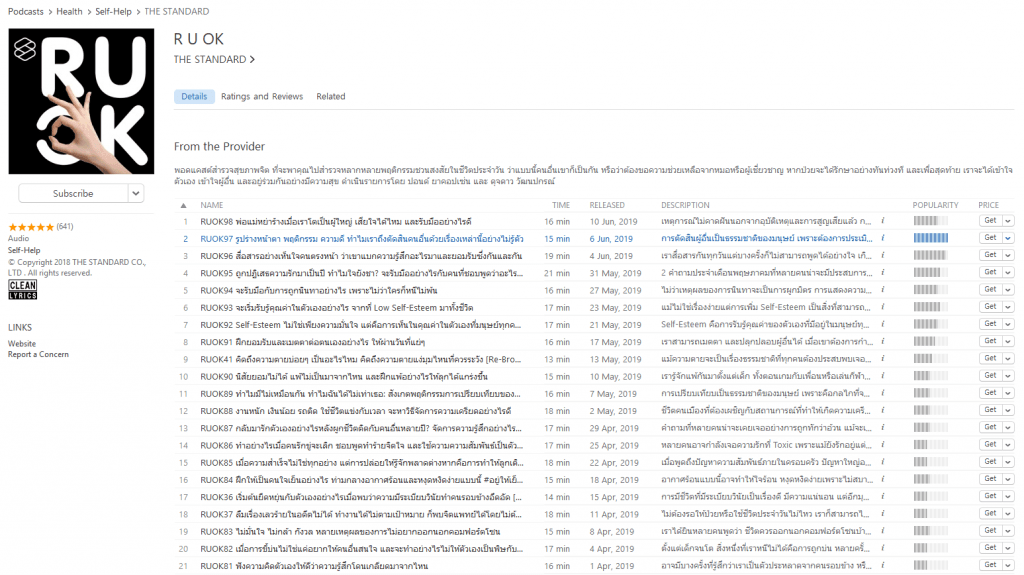Expand Get options for RUOK95 episode
This screenshot has width=1024, height=575.
coord(1008,272)
